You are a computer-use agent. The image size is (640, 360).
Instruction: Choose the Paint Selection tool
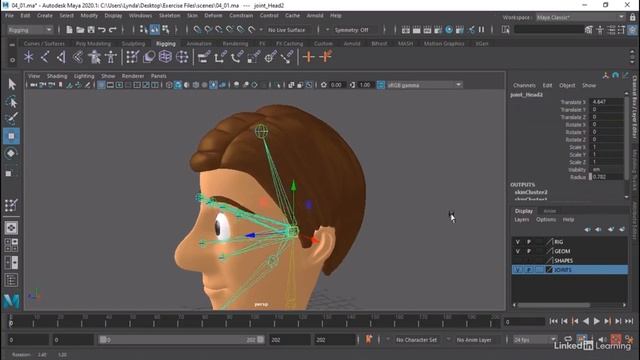pyautogui.click(x=11, y=118)
